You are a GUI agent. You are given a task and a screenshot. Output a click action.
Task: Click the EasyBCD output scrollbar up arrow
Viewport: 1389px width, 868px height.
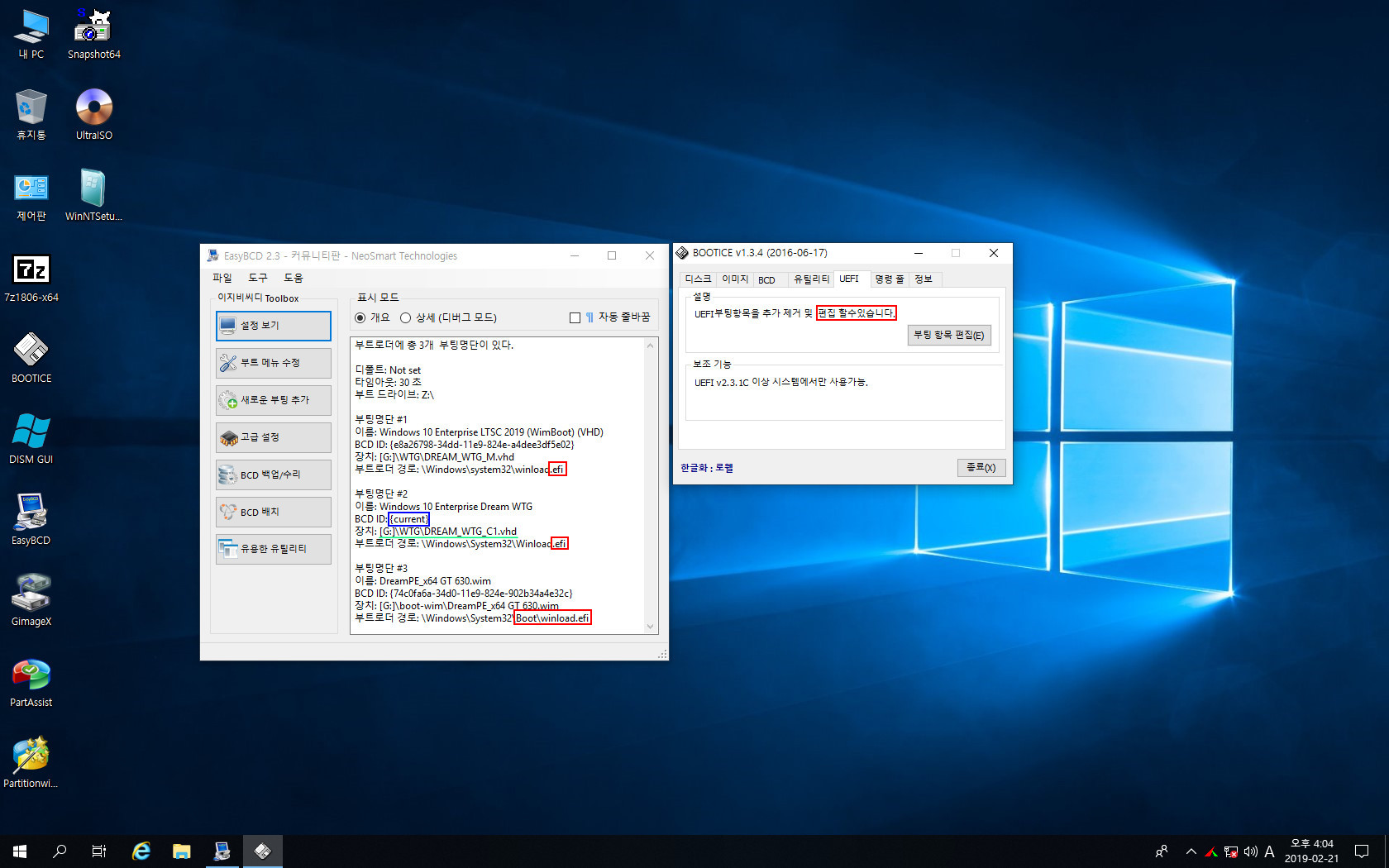click(651, 345)
